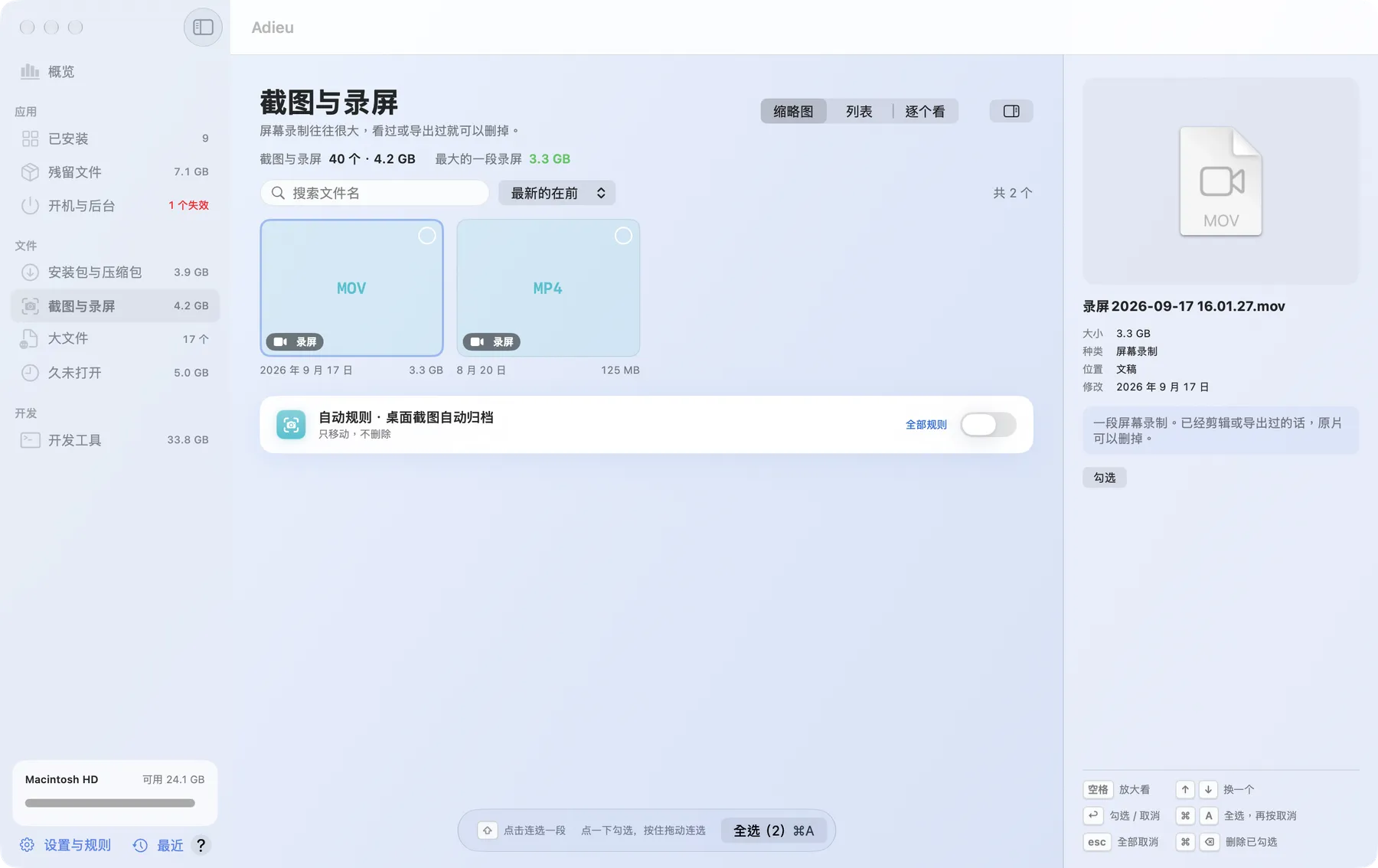Click the 搜索文件名 search field
The height and width of the screenshot is (868, 1378).
[x=374, y=193]
